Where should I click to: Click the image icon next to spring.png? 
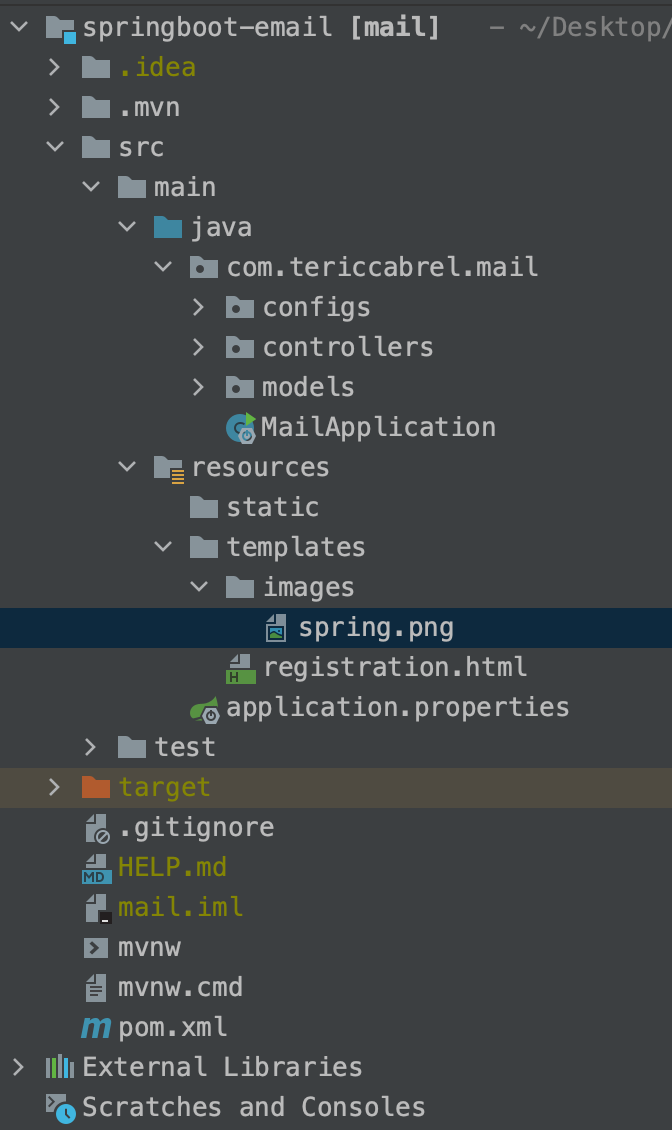pos(276,627)
